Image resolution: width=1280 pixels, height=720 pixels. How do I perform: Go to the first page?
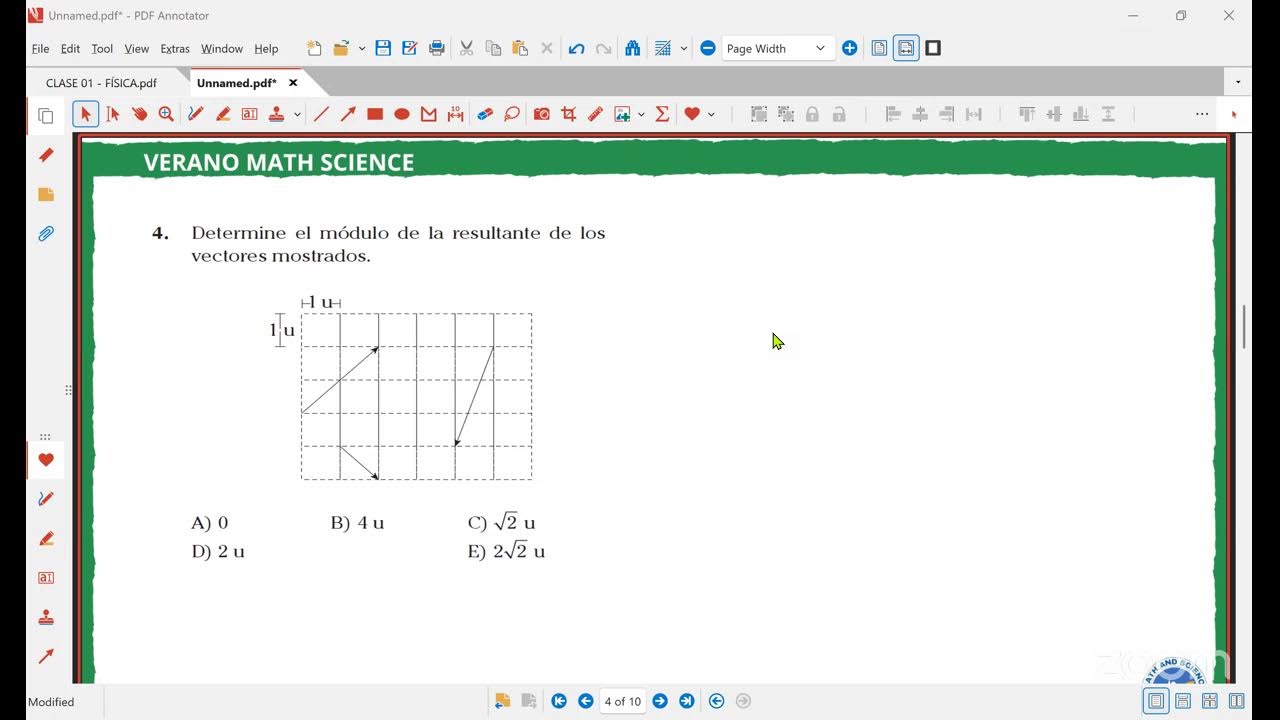(559, 701)
